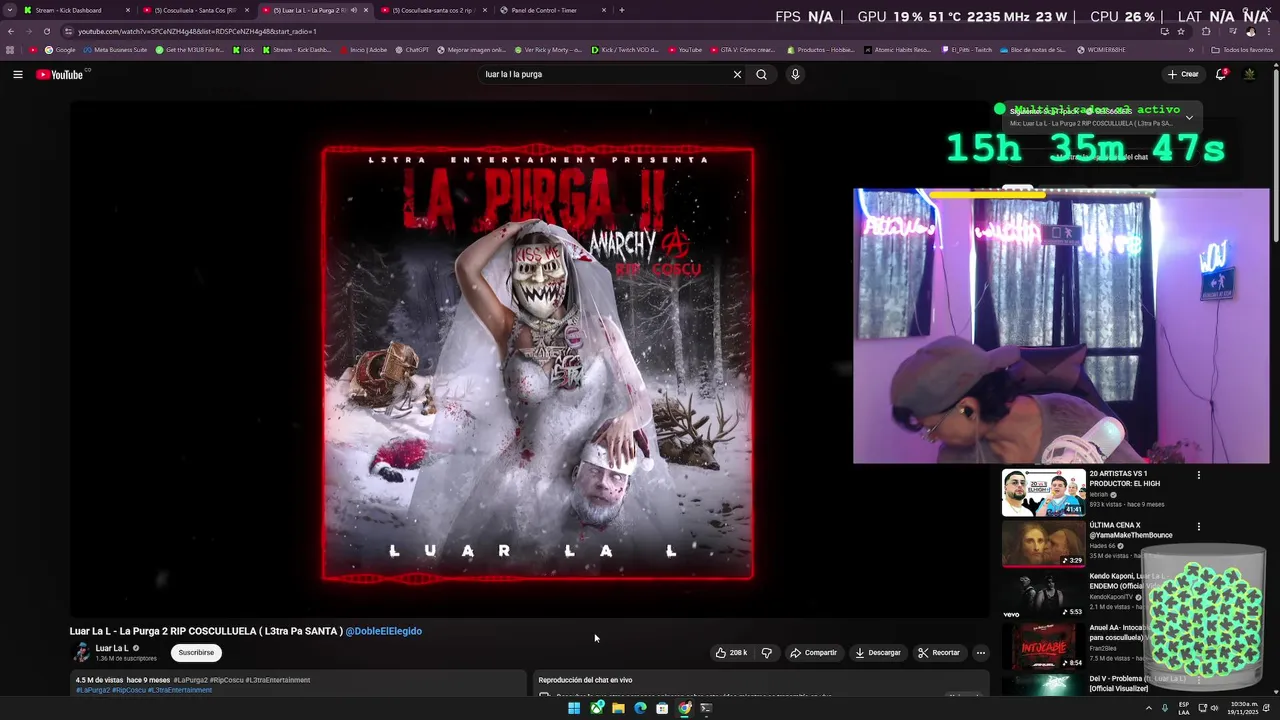Open a new browser tab

point(621,10)
